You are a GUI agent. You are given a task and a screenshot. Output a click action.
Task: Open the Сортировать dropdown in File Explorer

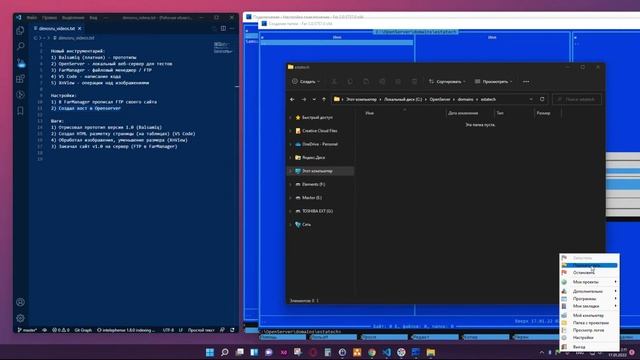(x=447, y=82)
